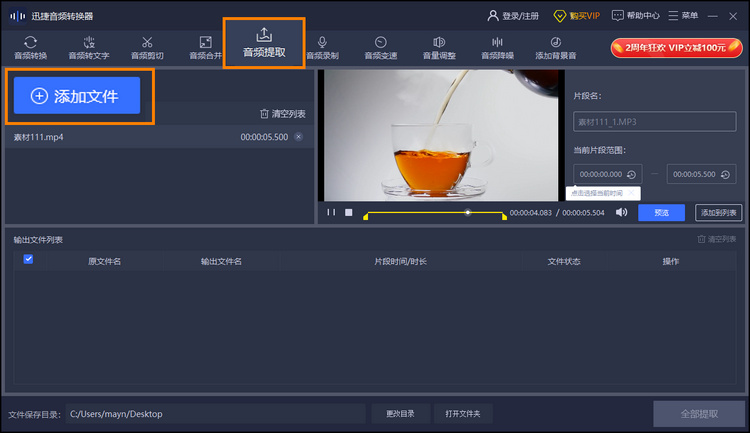Stop the video playback

click(349, 212)
